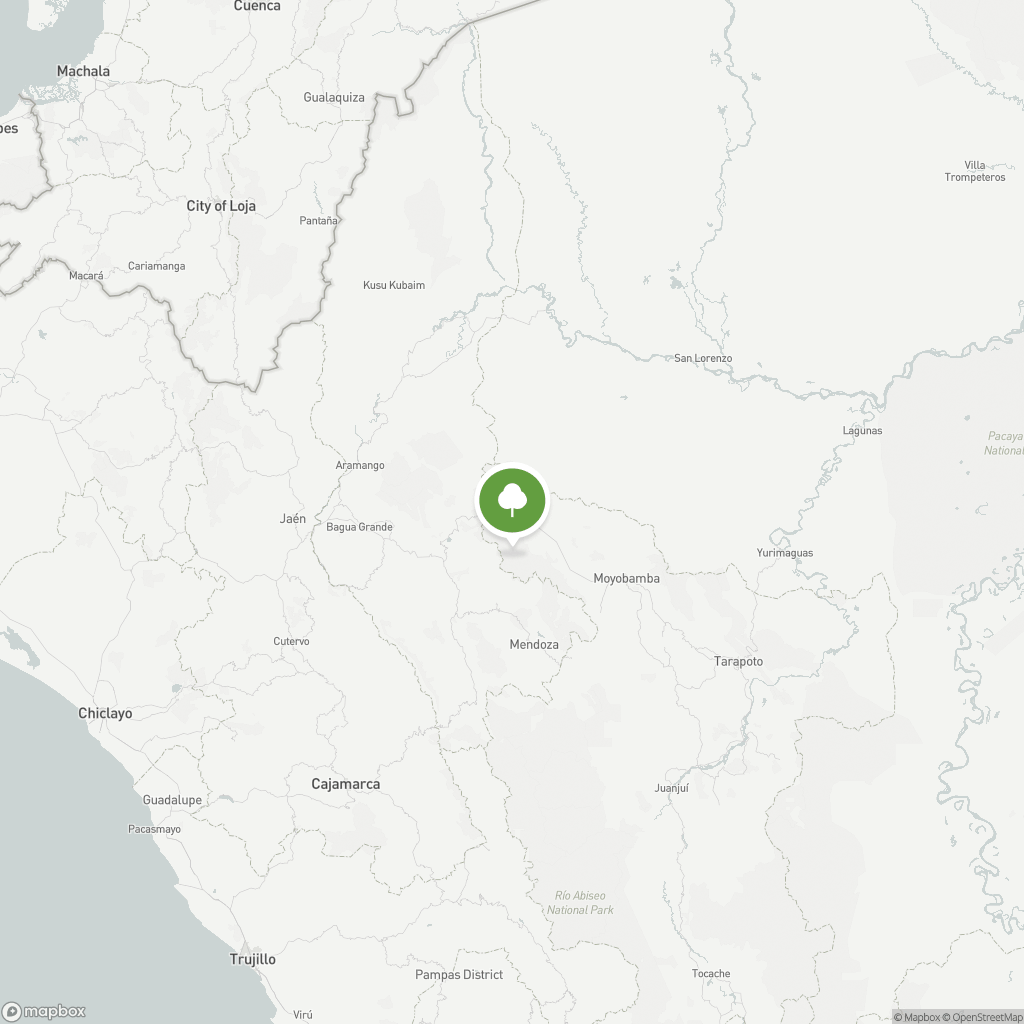Select the Moyobamba city label

626,578
